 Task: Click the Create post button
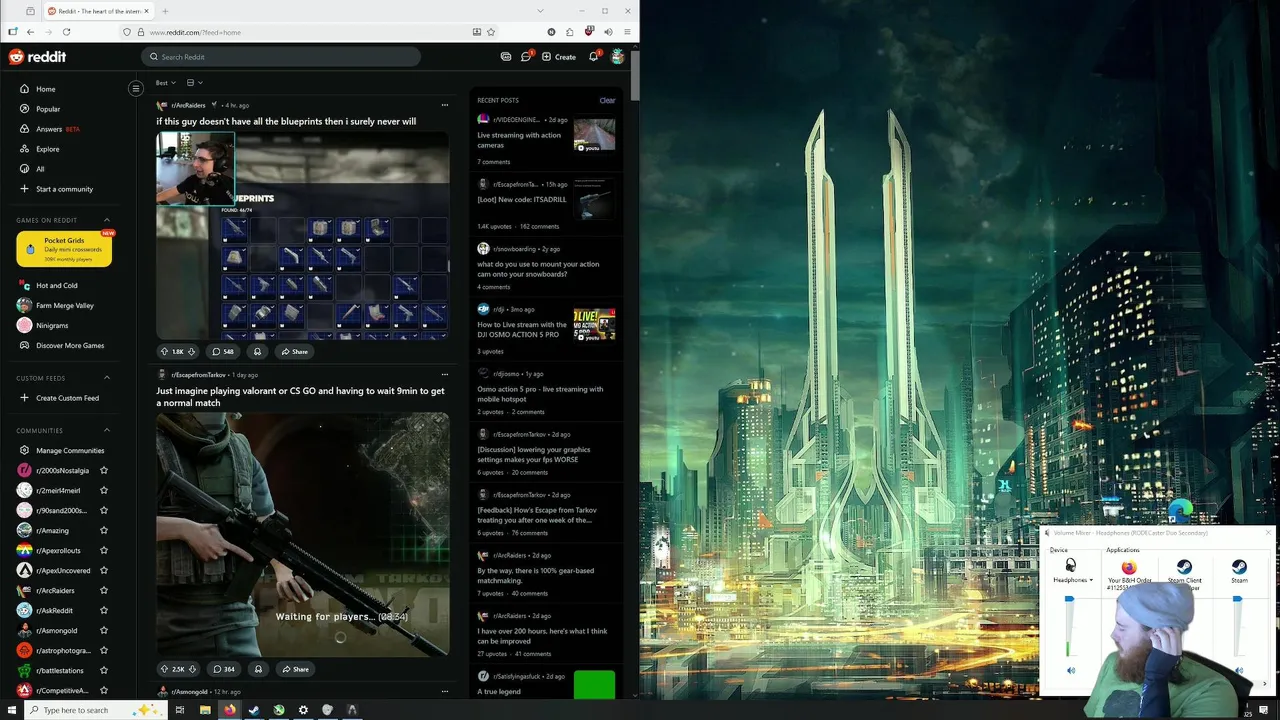[x=559, y=57]
